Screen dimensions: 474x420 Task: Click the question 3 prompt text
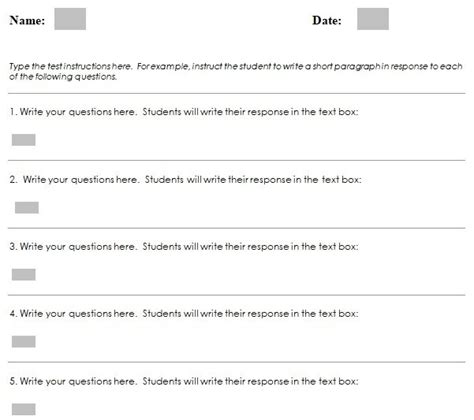[x=184, y=247]
